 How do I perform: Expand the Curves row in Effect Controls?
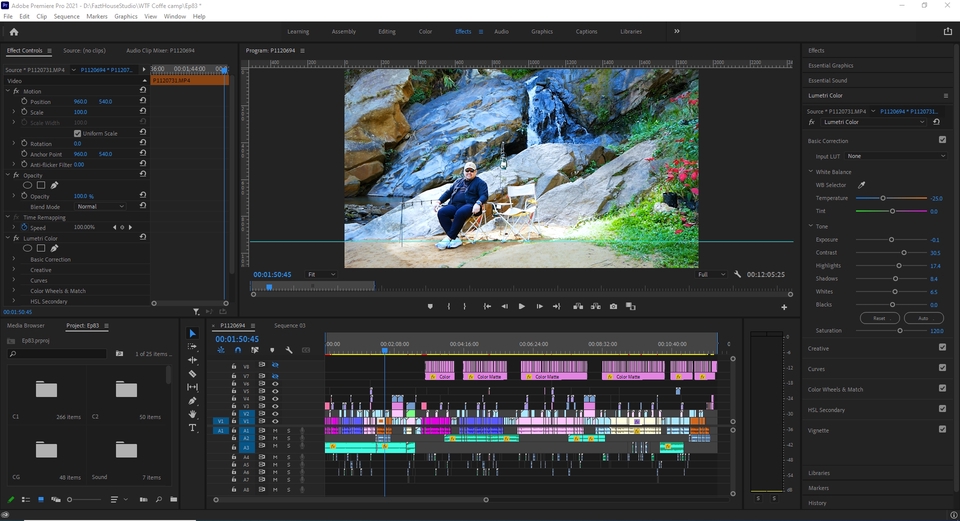[14, 280]
